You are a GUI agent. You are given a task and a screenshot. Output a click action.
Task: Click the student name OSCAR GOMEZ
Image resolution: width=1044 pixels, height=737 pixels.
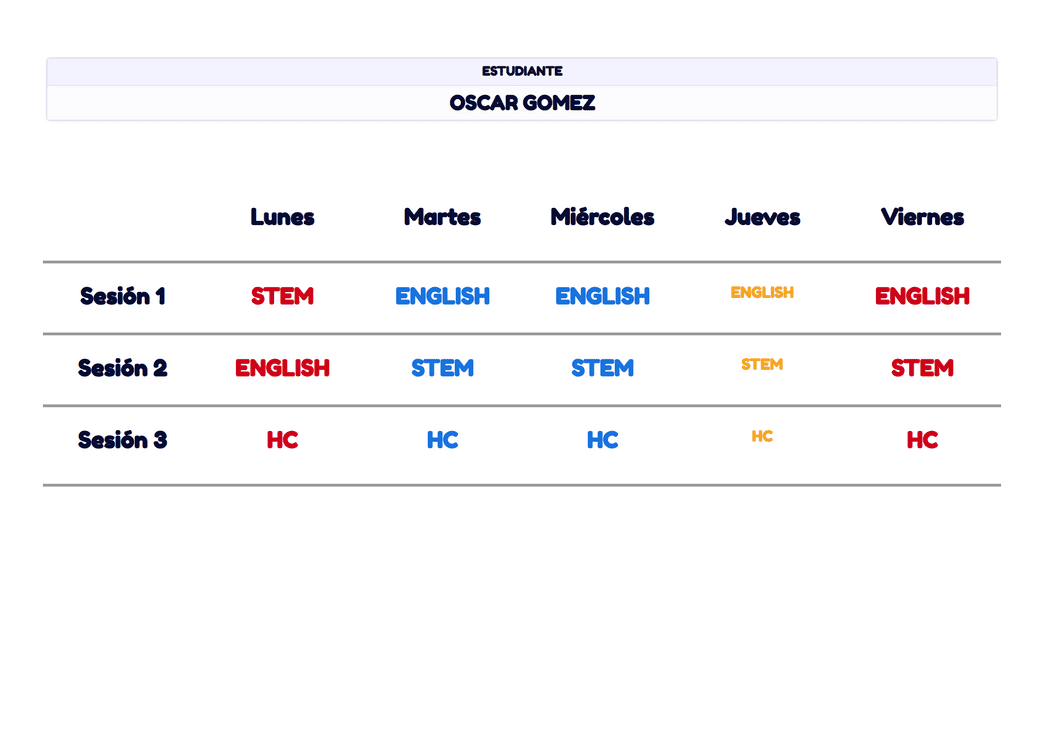tap(522, 103)
